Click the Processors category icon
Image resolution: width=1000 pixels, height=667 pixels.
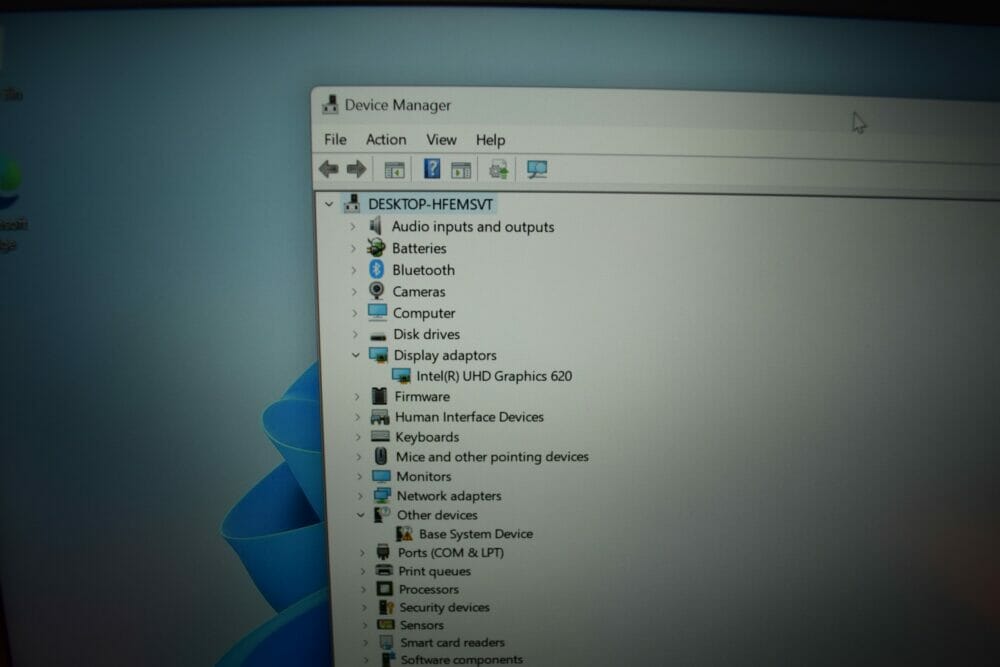coord(385,589)
